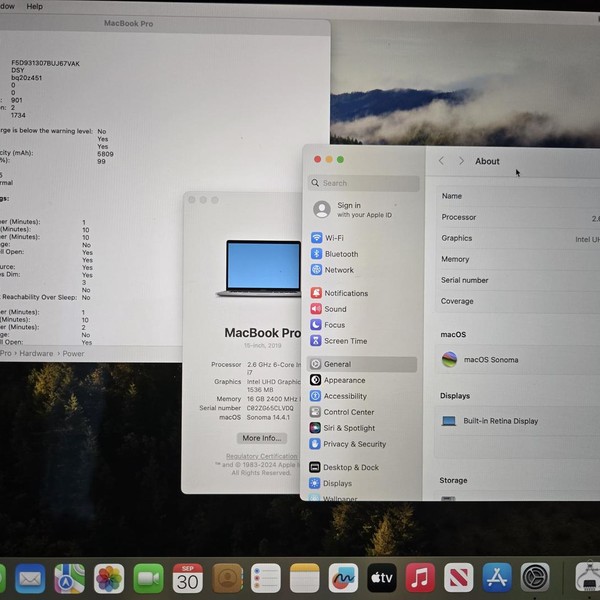Viewport: 600px width, 600px height.
Task: Open Music from the Dock
Action: (x=420, y=577)
